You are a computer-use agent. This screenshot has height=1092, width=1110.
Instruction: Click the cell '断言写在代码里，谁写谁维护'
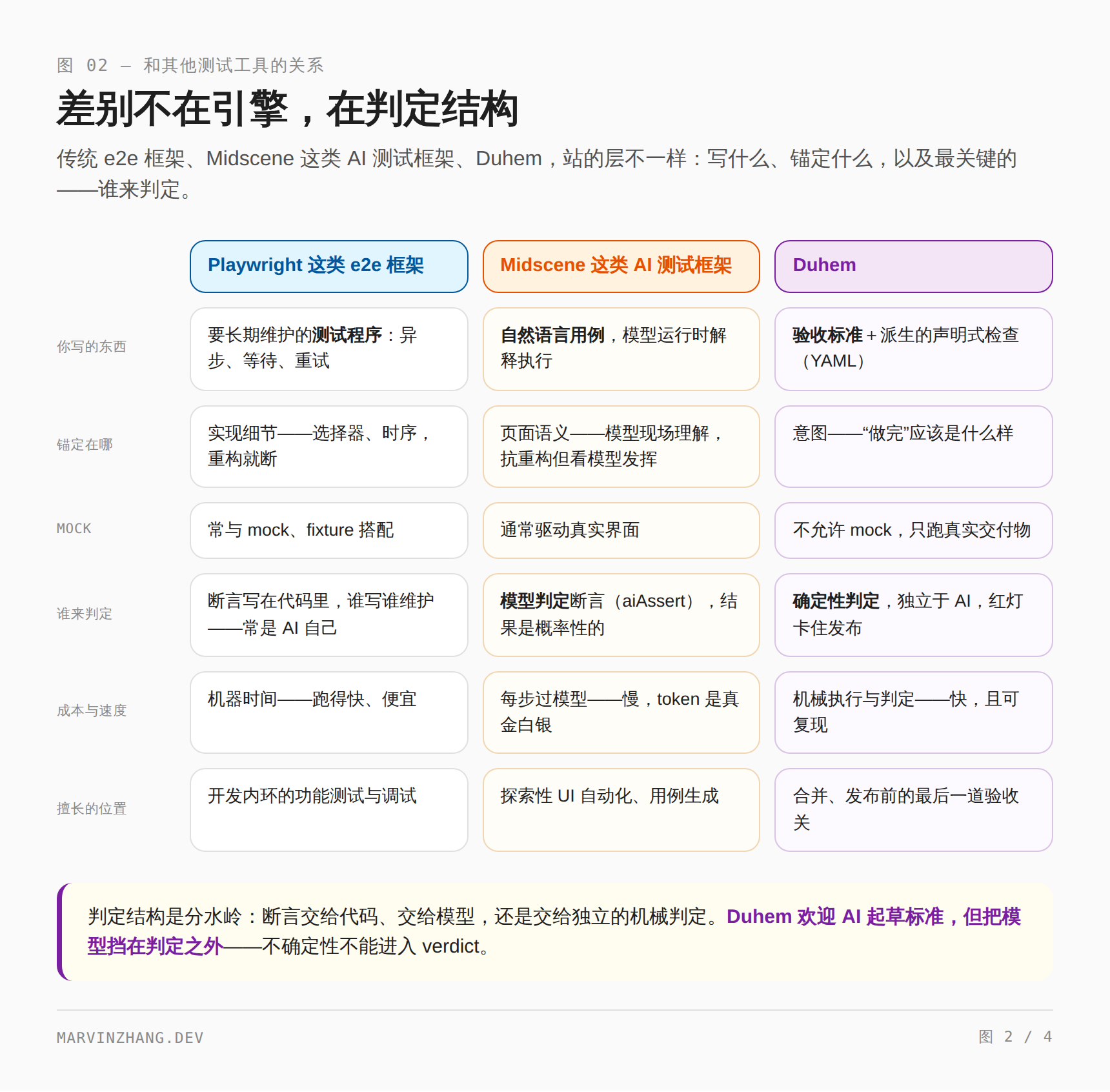tap(329, 615)
